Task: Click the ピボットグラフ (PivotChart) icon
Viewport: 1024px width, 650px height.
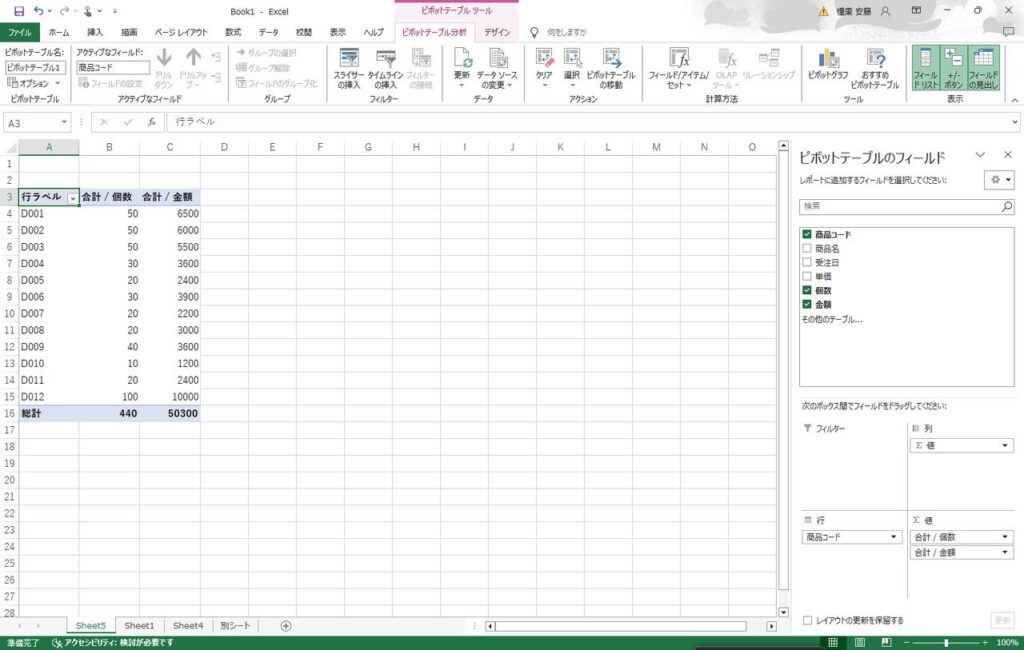Action: point(828,60)
